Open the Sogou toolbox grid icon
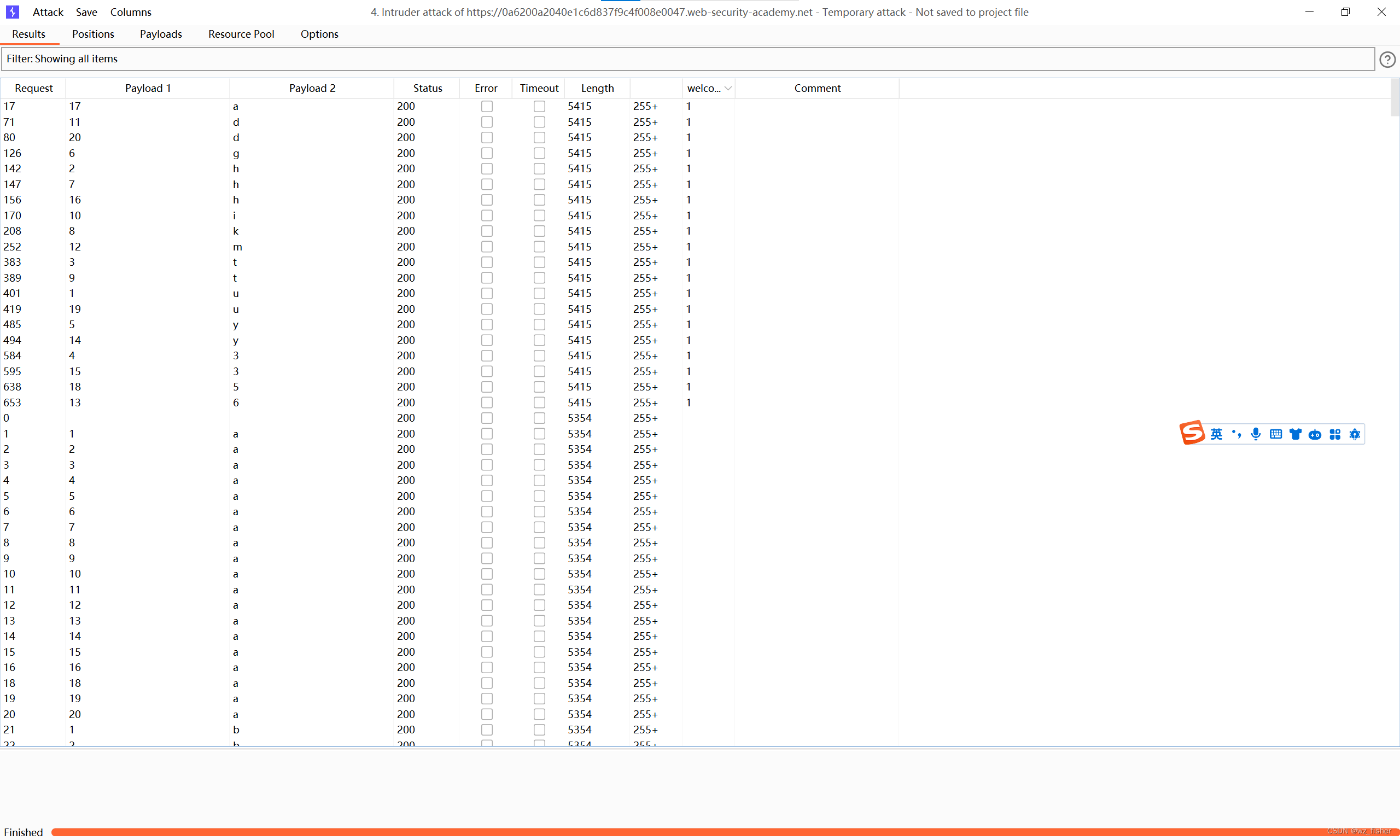The height and width of the screenshot is (840, 1400). point(1335,434)
